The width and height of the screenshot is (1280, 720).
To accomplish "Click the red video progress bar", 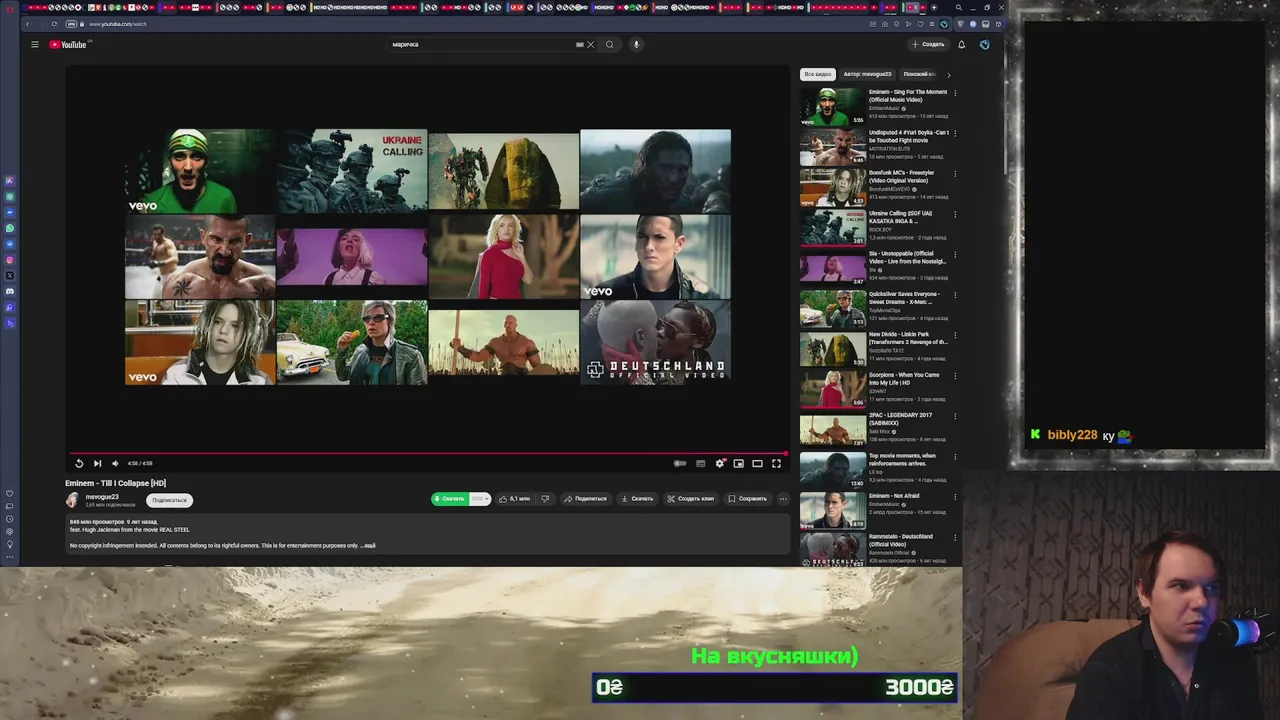I will coord(428,453).
